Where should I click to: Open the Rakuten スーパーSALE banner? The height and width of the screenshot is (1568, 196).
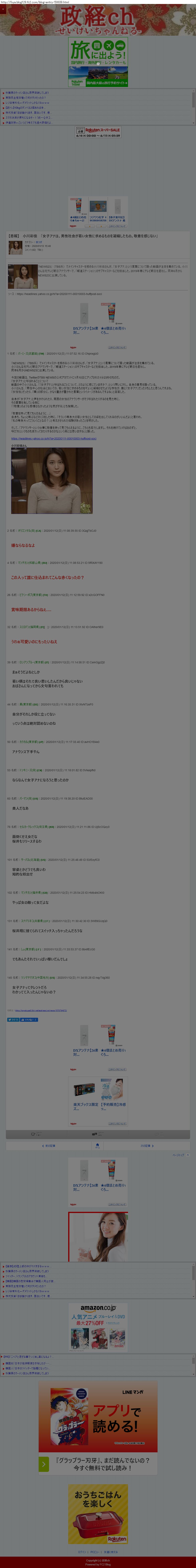98,132
